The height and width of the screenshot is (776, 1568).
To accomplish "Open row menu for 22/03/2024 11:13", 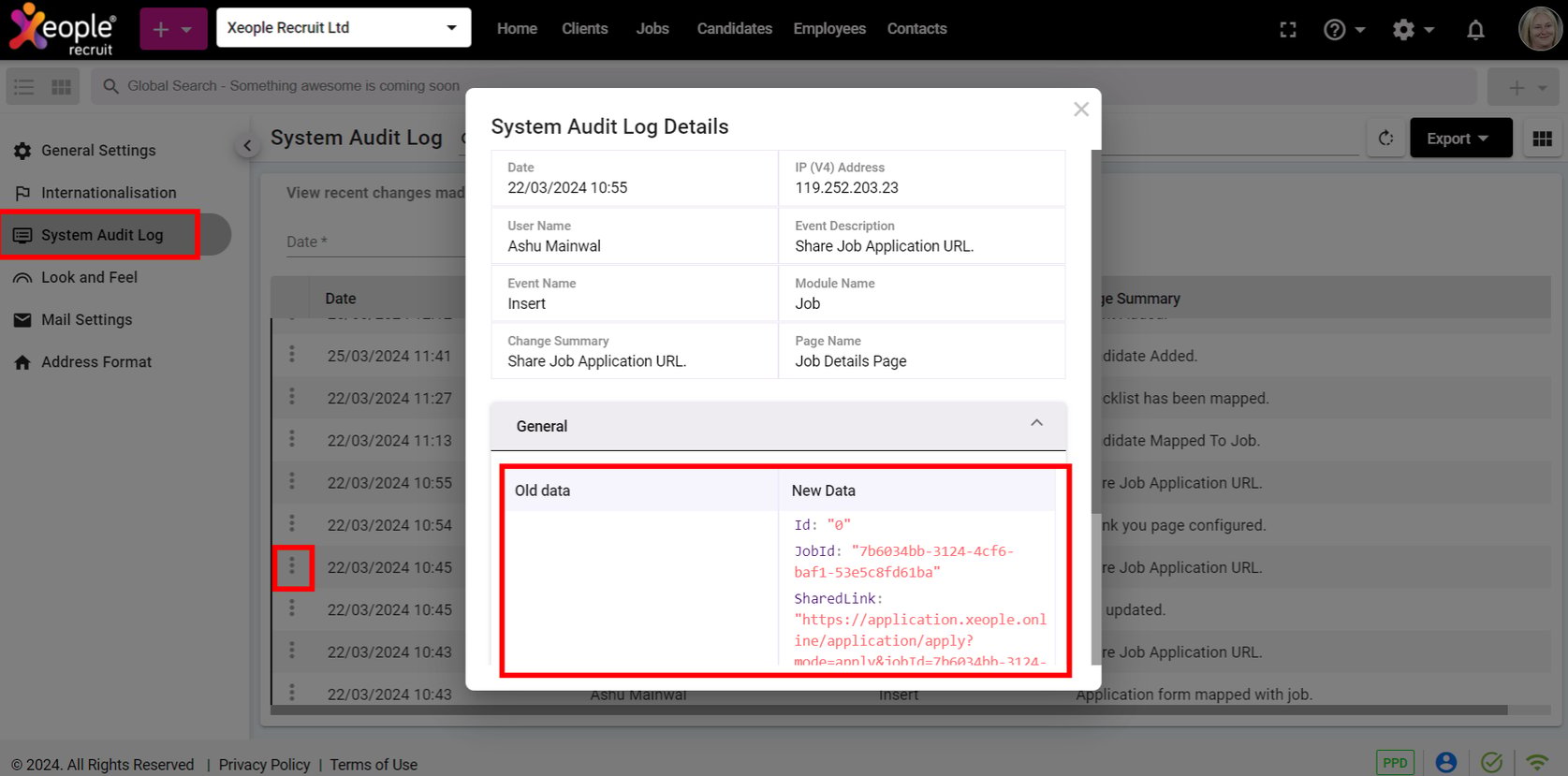I will (292, 438).
